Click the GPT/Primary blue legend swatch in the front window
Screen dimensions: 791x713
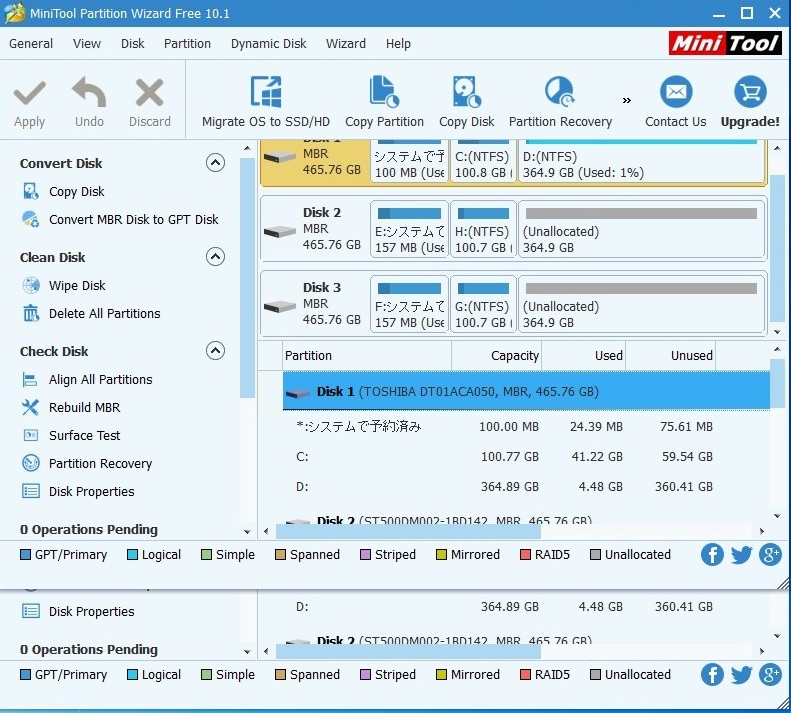(25, 555)
